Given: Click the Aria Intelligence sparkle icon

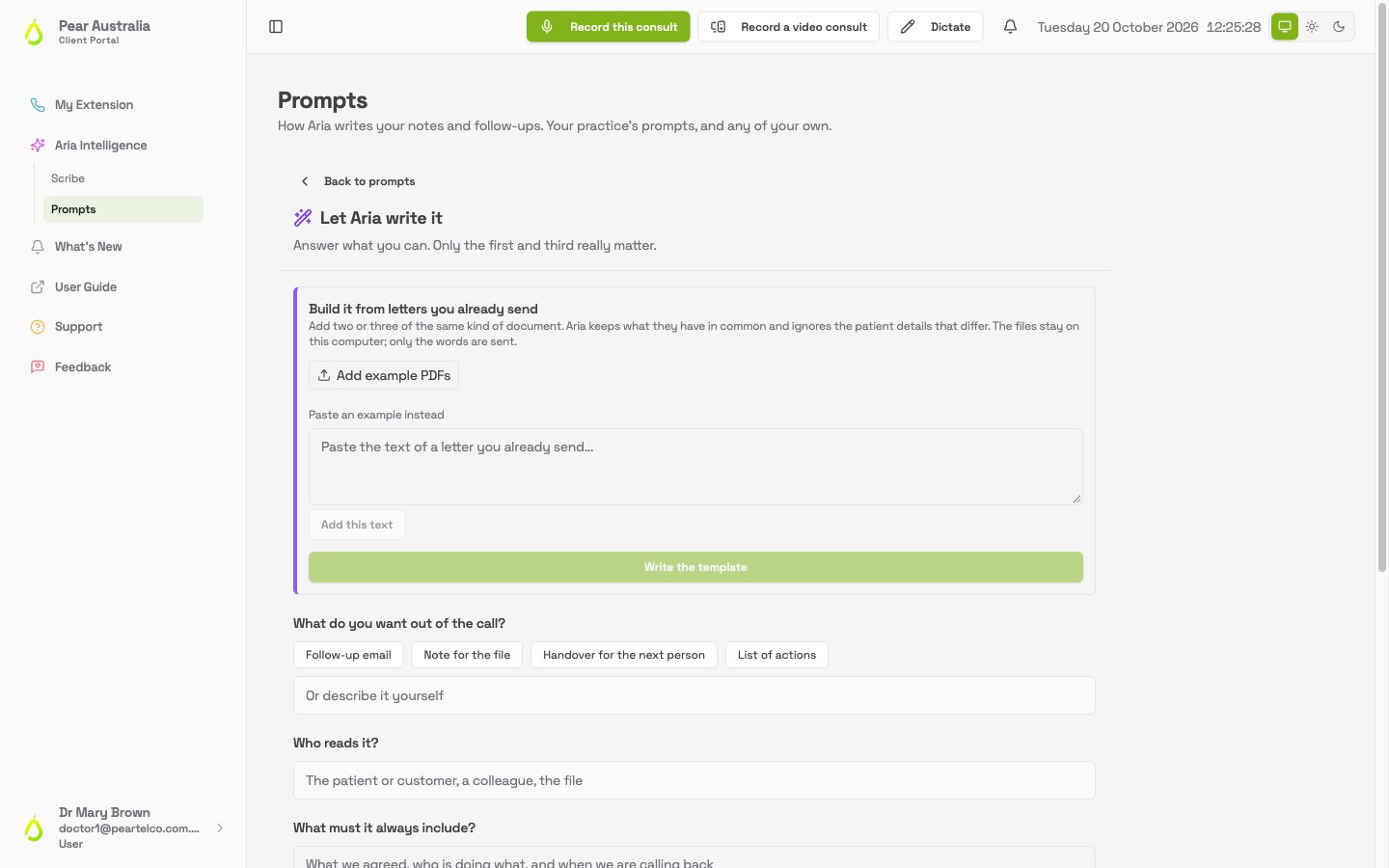Looking at the screenshot, I should [x=38, y=146].
